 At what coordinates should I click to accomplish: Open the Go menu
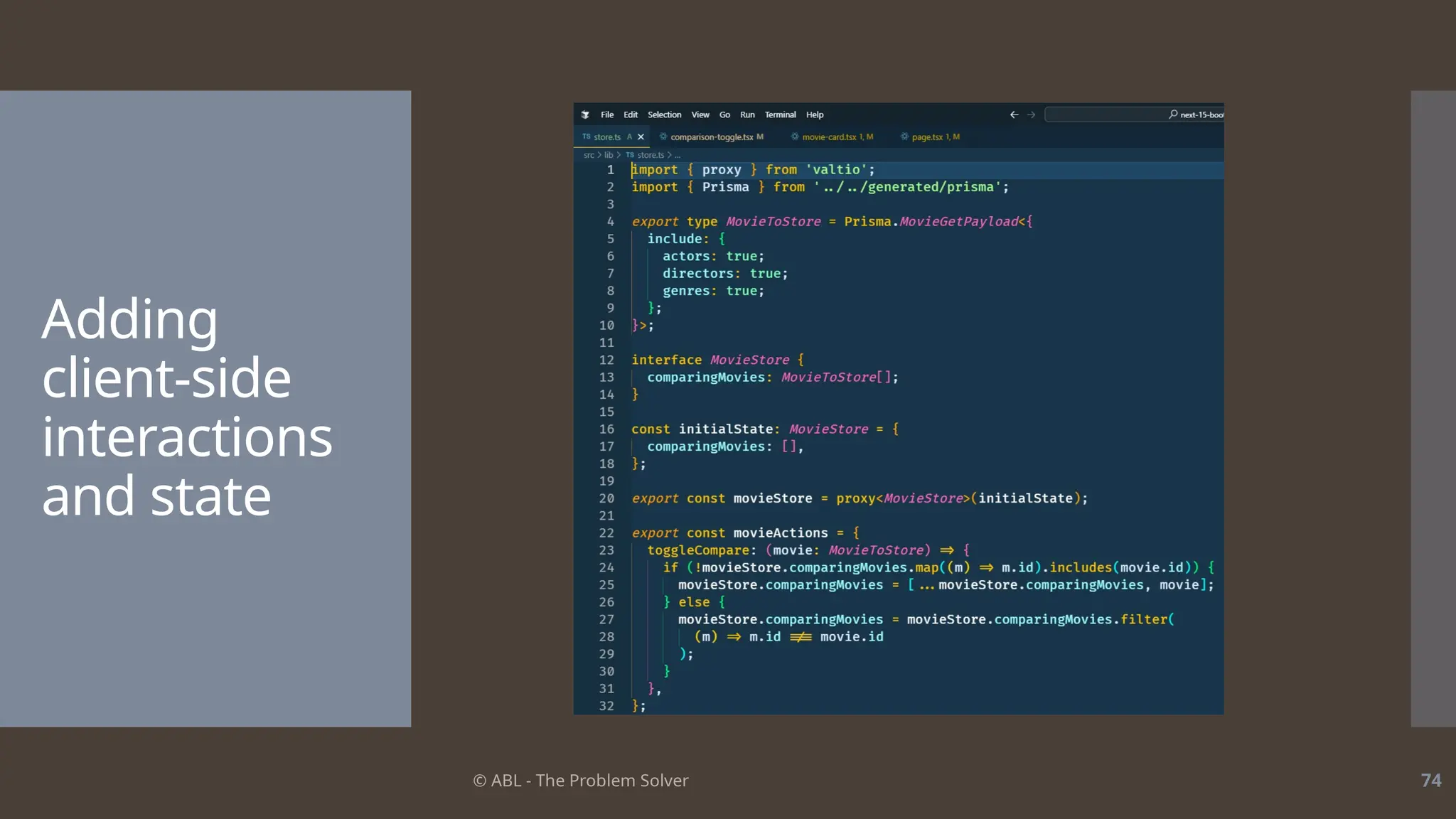tap(724, 114)
